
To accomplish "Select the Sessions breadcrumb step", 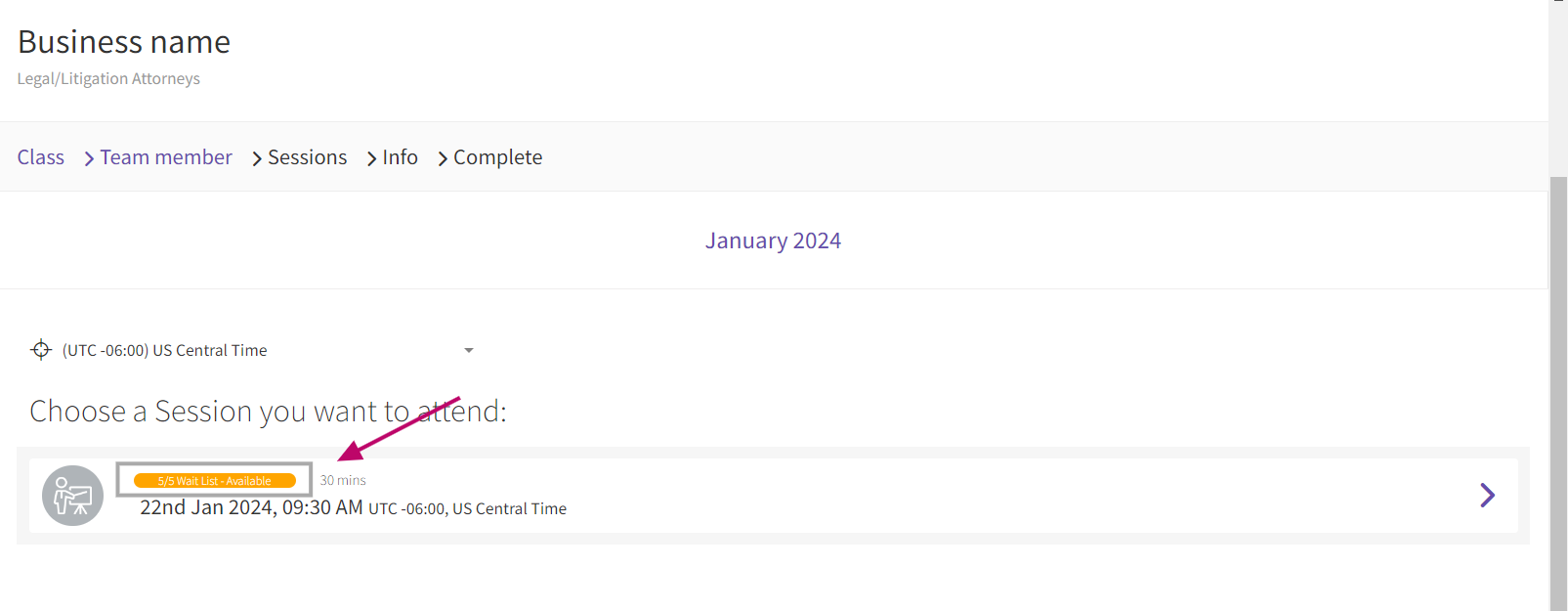I will [x=307, y=157].
